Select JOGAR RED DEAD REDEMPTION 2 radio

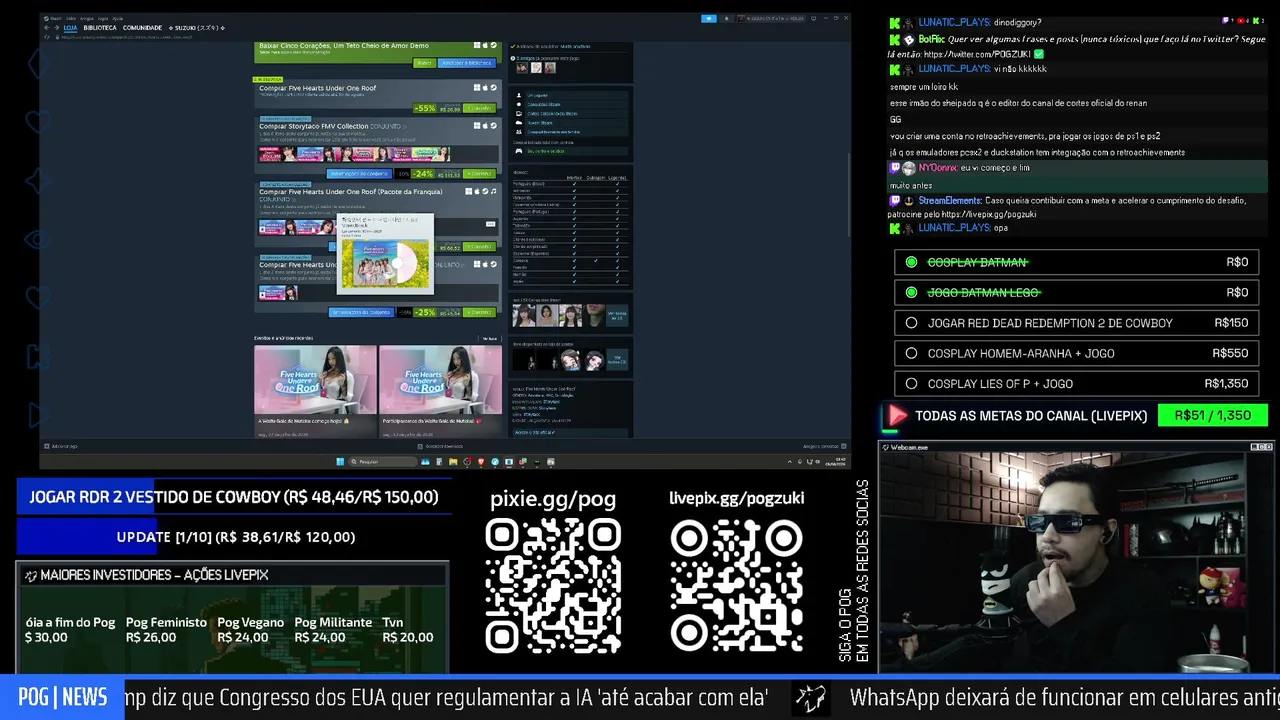[x=911, y=323]
